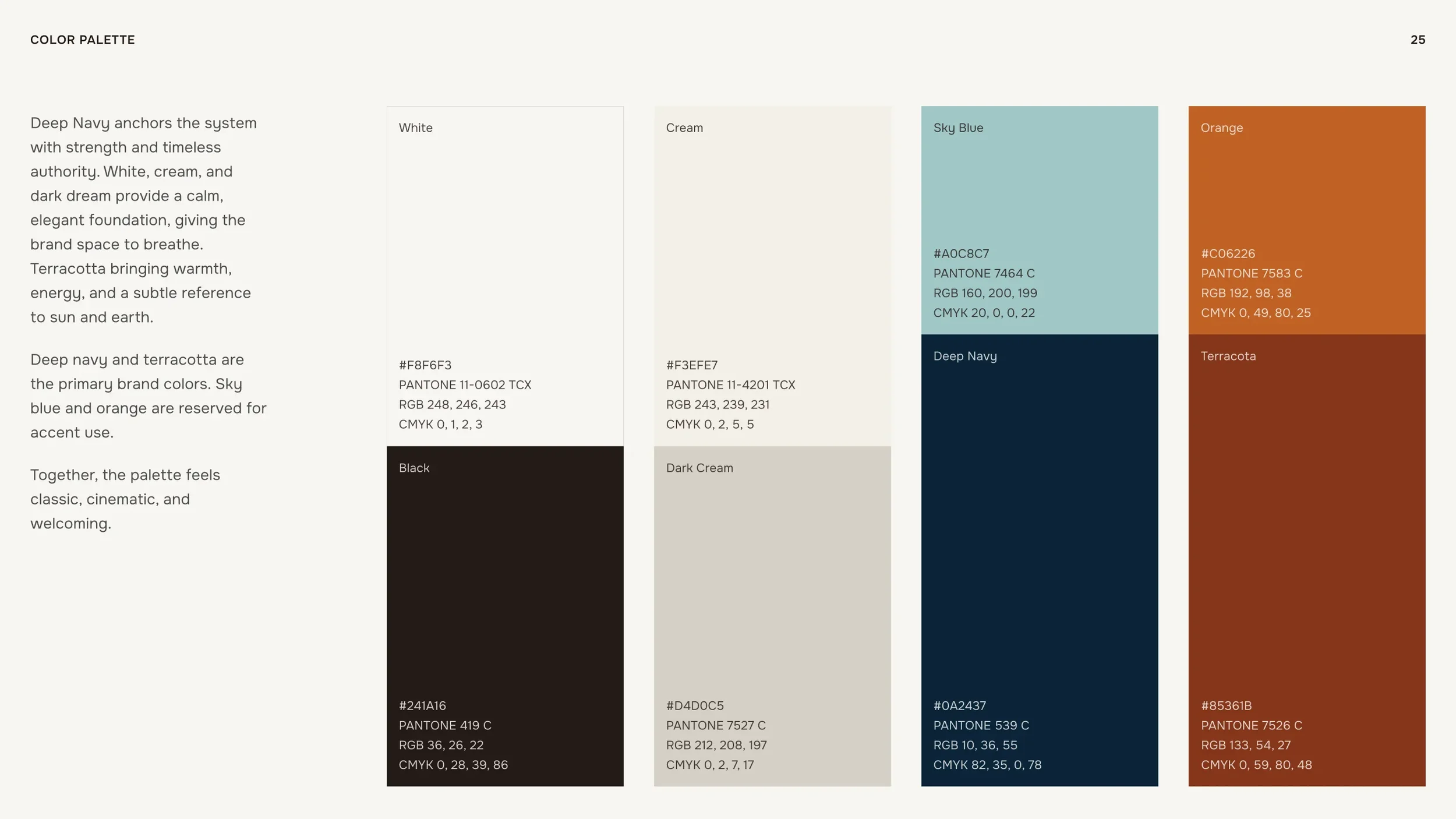This screenshot has height=819, width=1456.
Task: Click the hex code #F8F6F3
Action: coord(425,365)
